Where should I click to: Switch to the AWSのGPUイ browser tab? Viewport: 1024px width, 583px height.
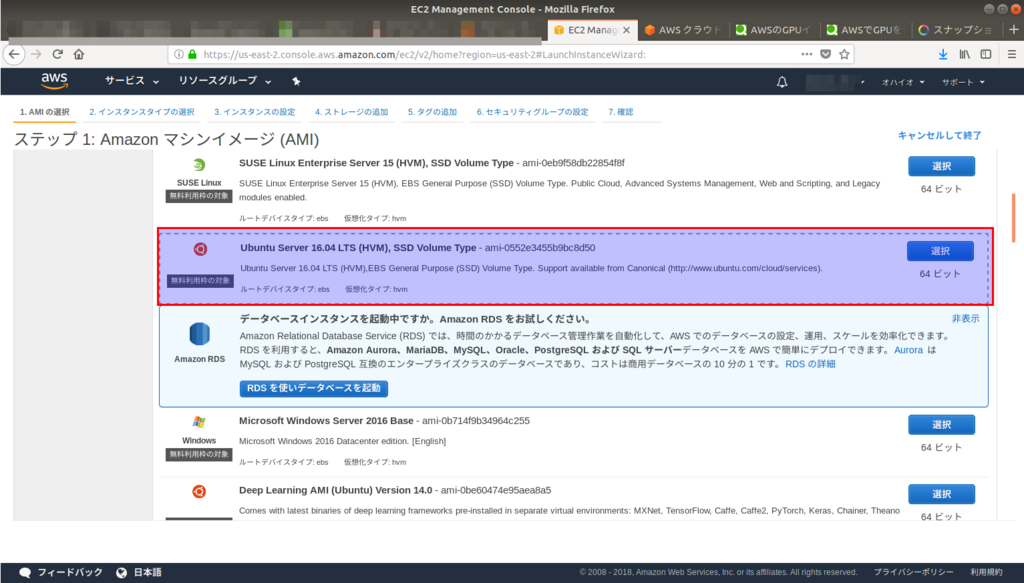pyautogui.click(x=773, y=30)
